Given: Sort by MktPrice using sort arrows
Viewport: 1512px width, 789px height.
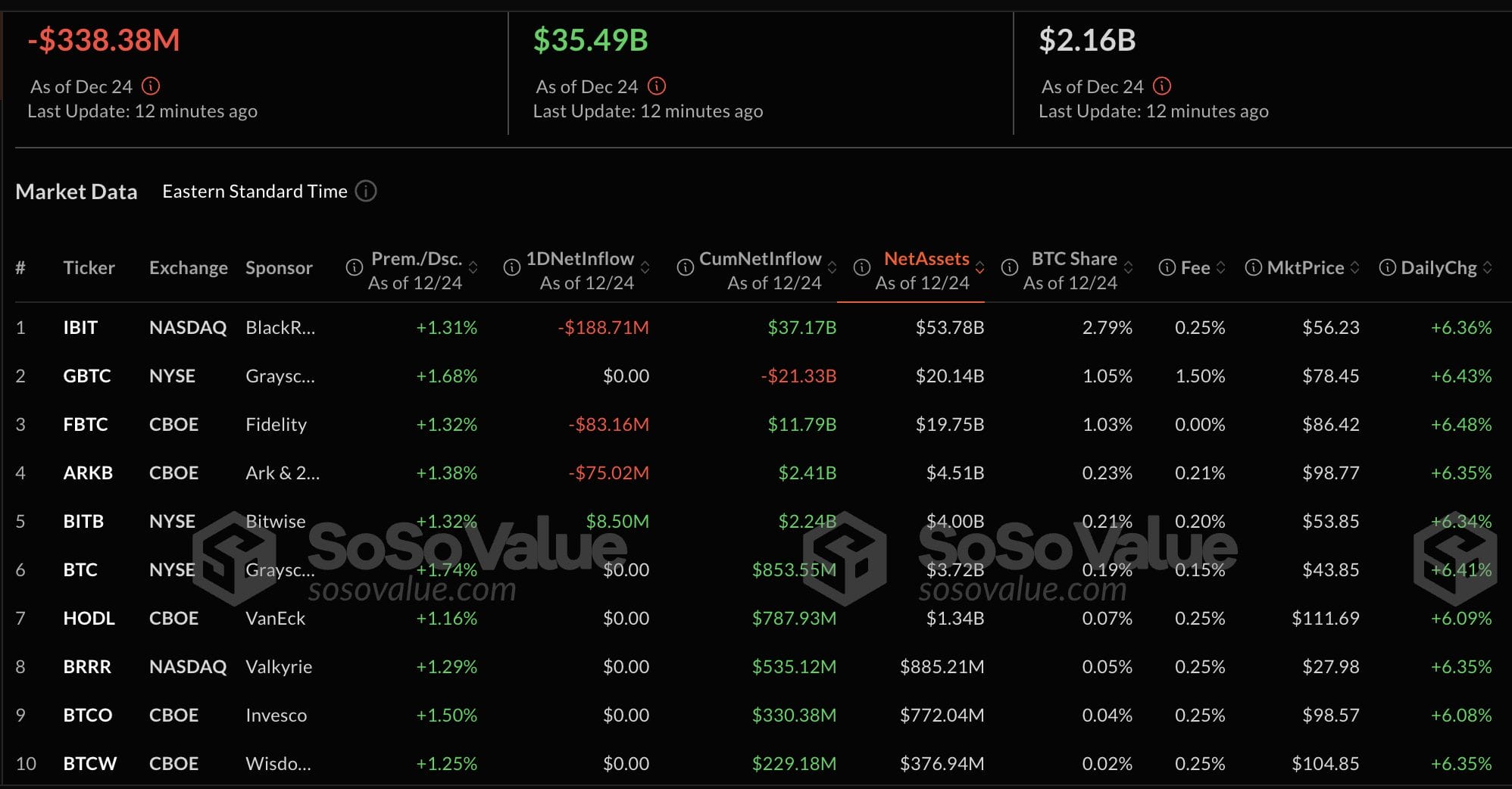Looking at the screenshot, I should 1355,267.
